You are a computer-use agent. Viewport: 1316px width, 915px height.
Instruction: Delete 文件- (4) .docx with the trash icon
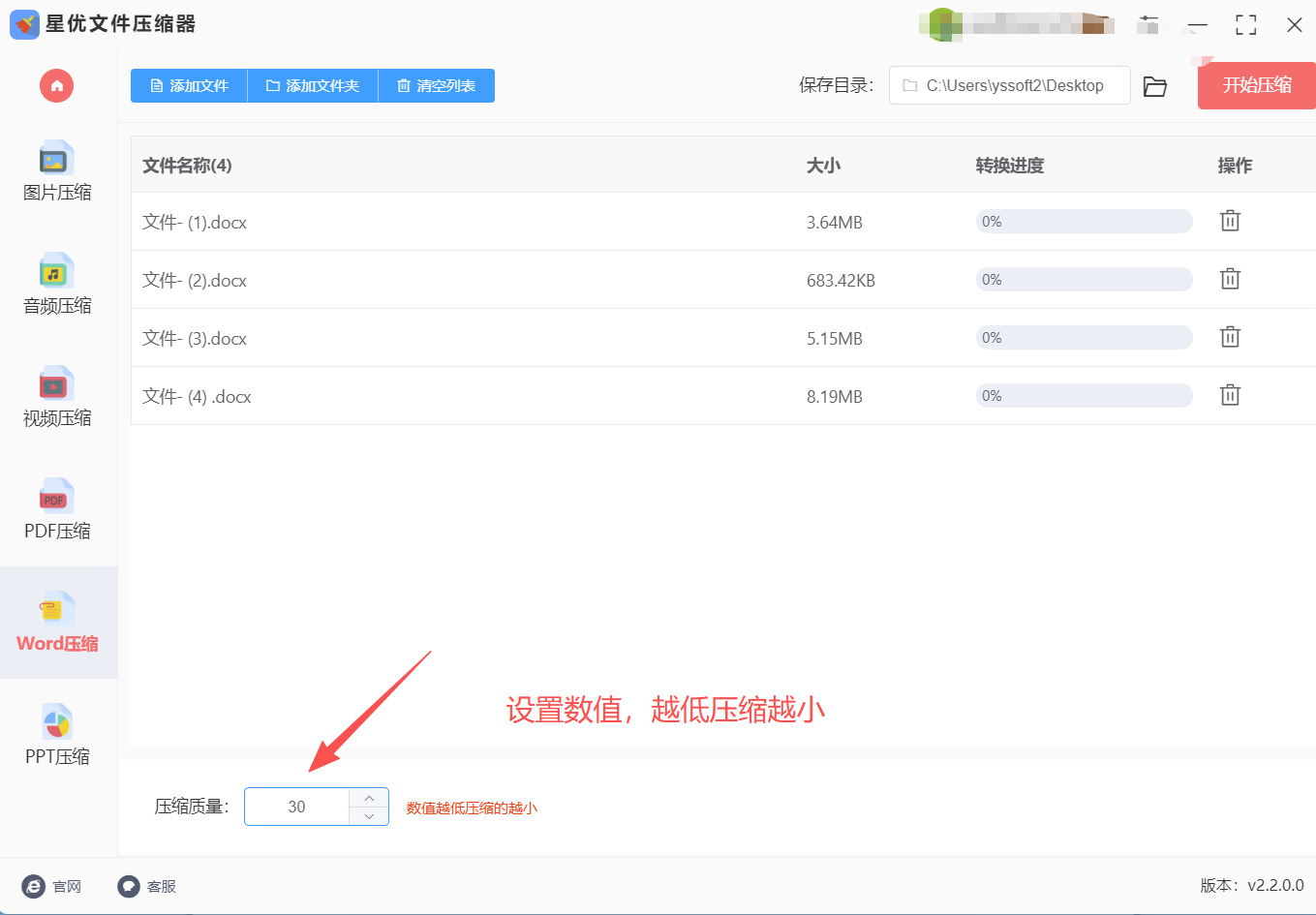click(x=1230, y=395)
